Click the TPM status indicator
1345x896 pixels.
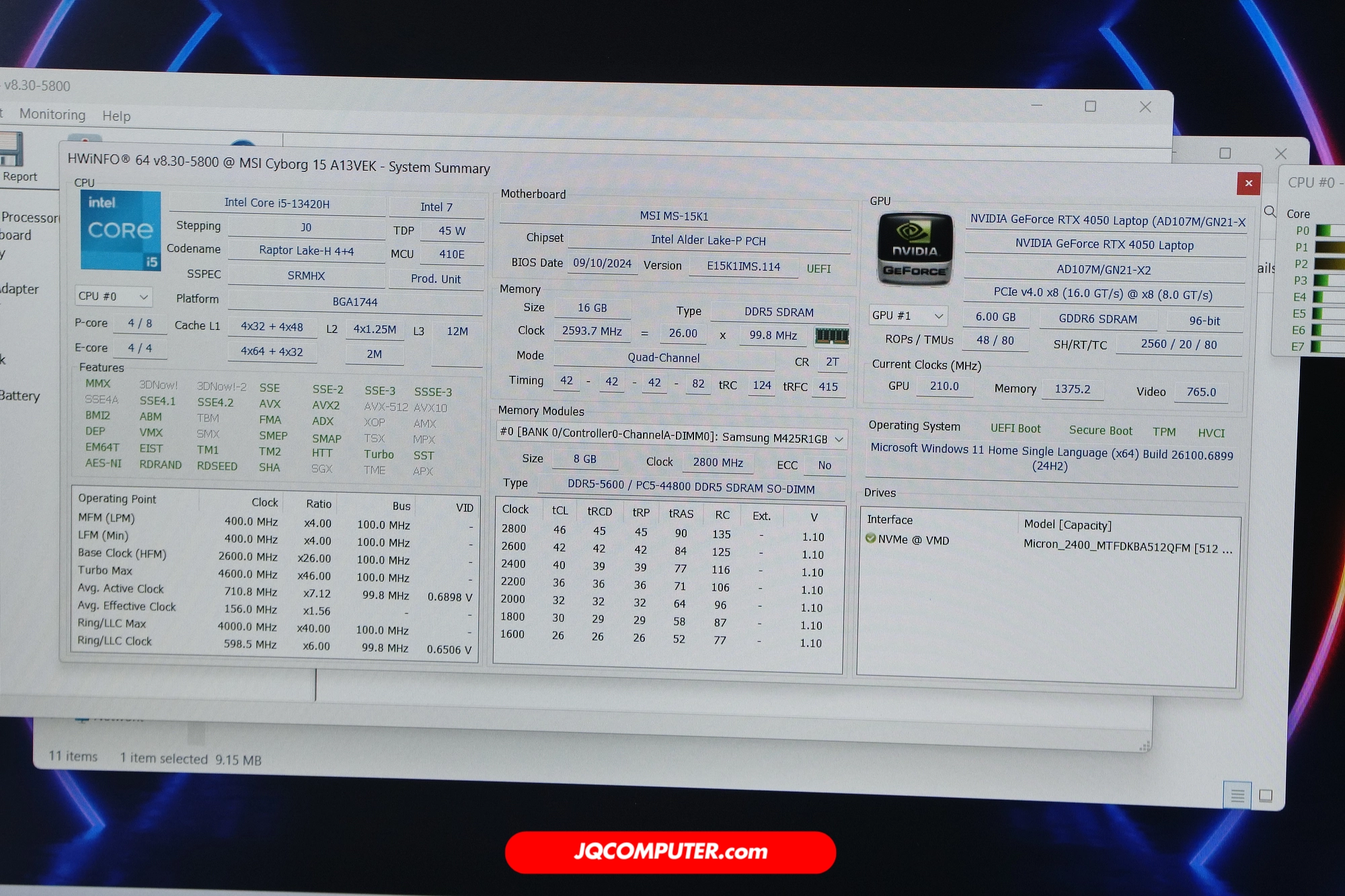[1164, 433]
